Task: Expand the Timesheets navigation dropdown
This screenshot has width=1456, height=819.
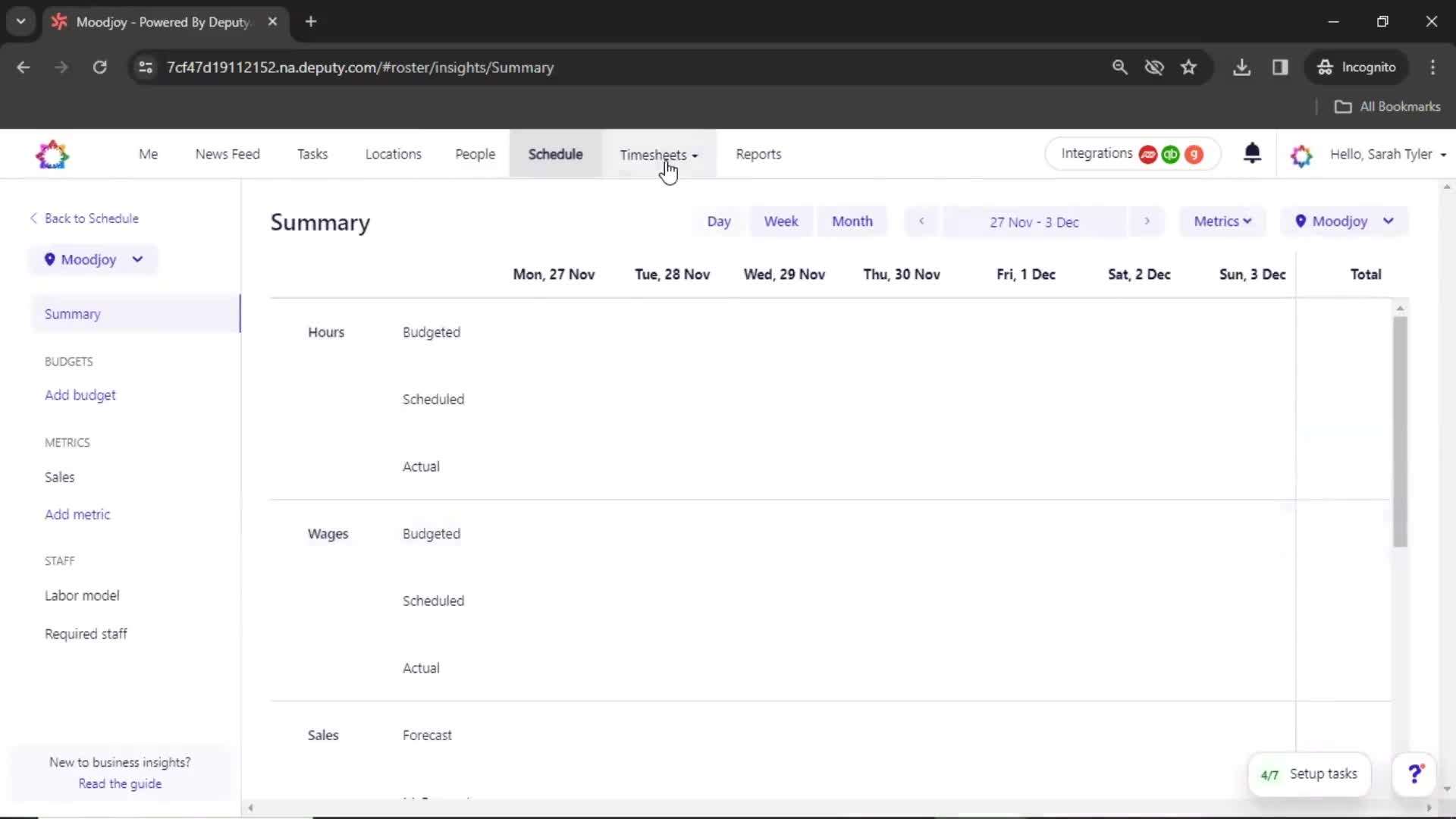Action: click(693, 155)
